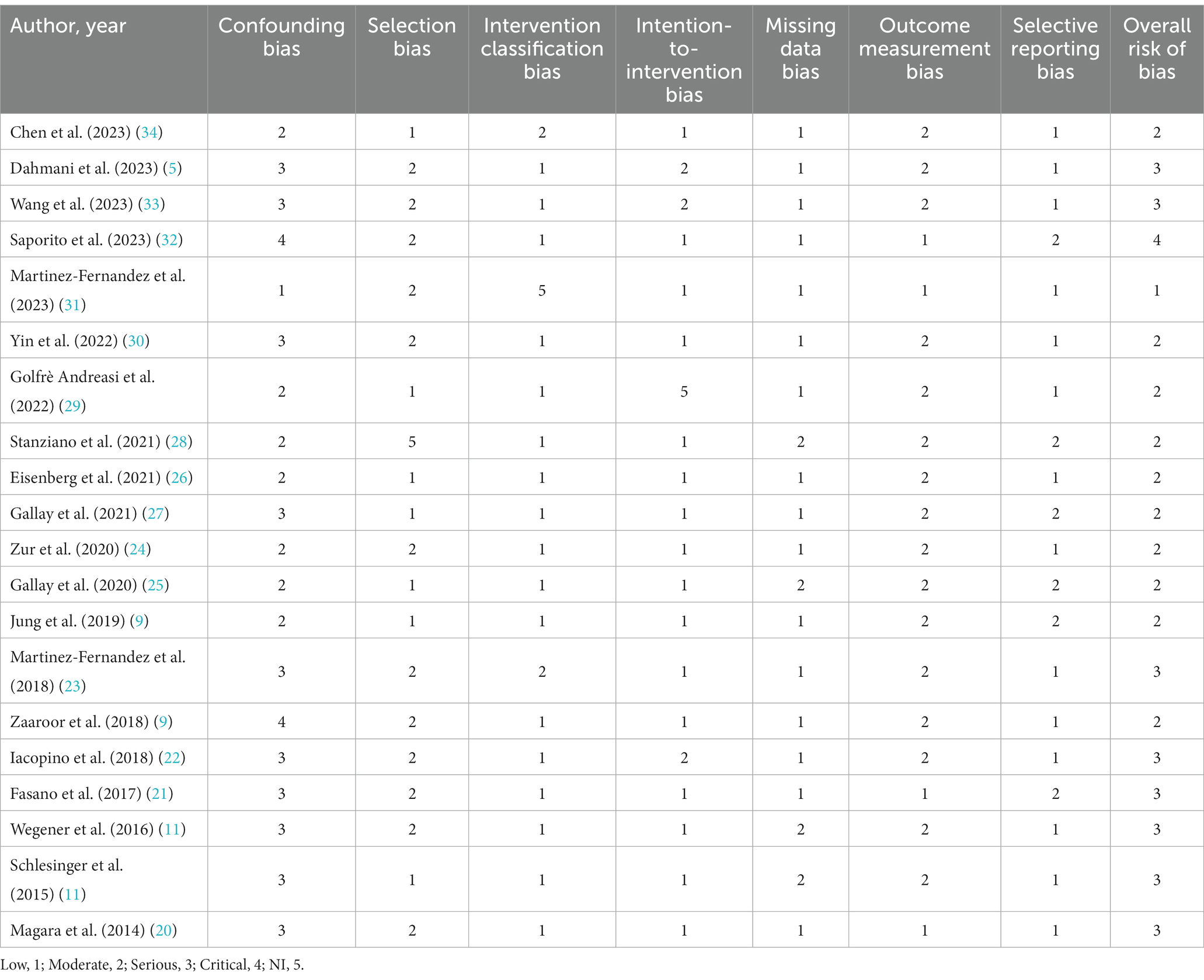Open reference link 5 for Dahmani et al.
The height and width of the screenshot is (980, 1204).
tap(172, 168)
